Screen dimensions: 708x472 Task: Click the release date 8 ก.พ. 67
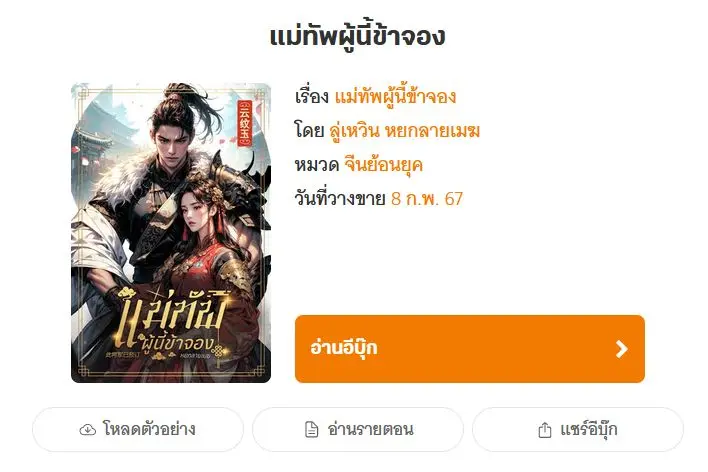point(427,199)
